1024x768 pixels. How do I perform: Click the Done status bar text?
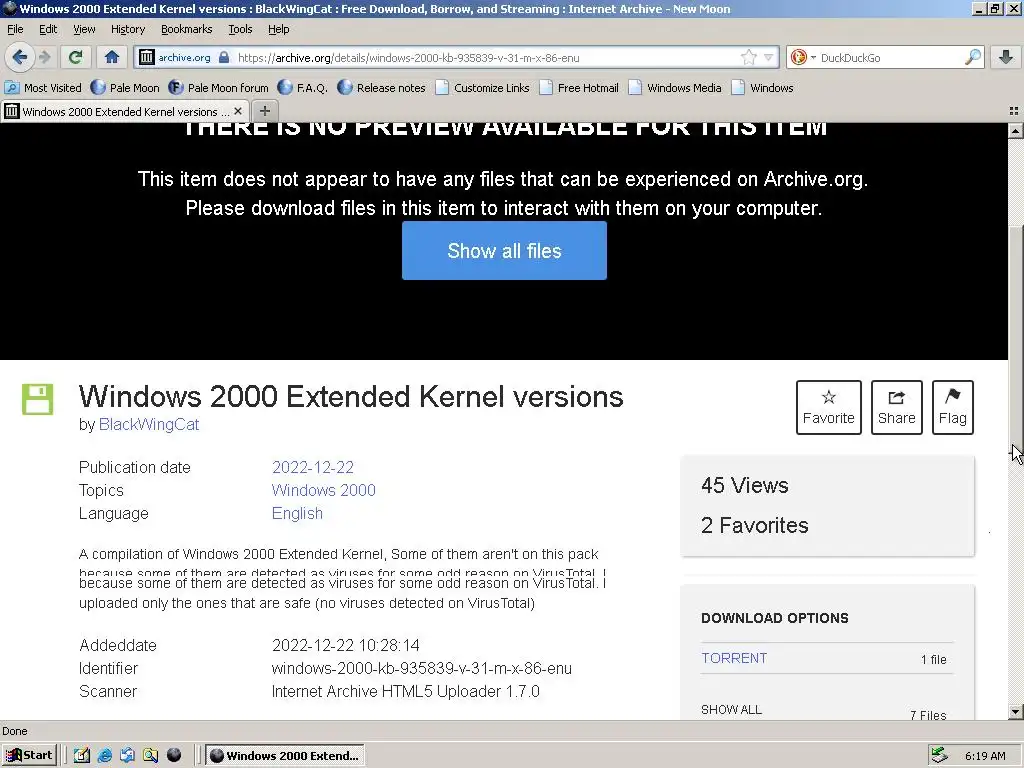(x=15, y=731)
